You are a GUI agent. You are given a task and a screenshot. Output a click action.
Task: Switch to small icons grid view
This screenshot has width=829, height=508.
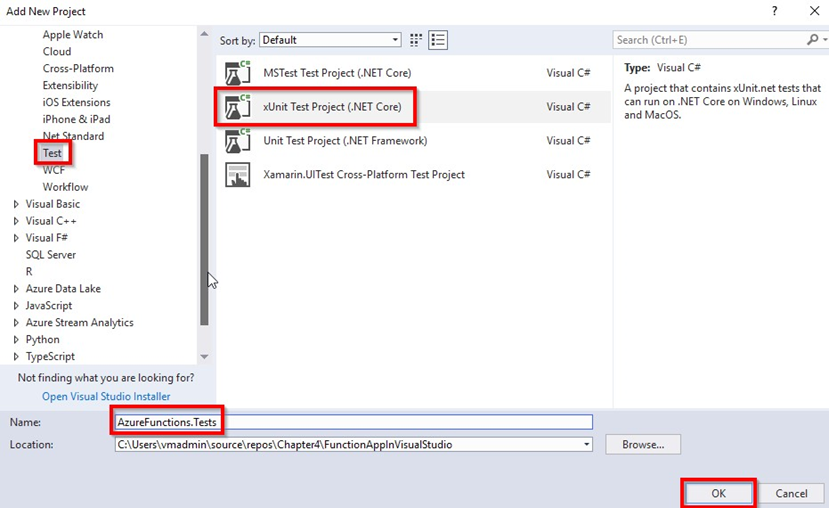416,40
